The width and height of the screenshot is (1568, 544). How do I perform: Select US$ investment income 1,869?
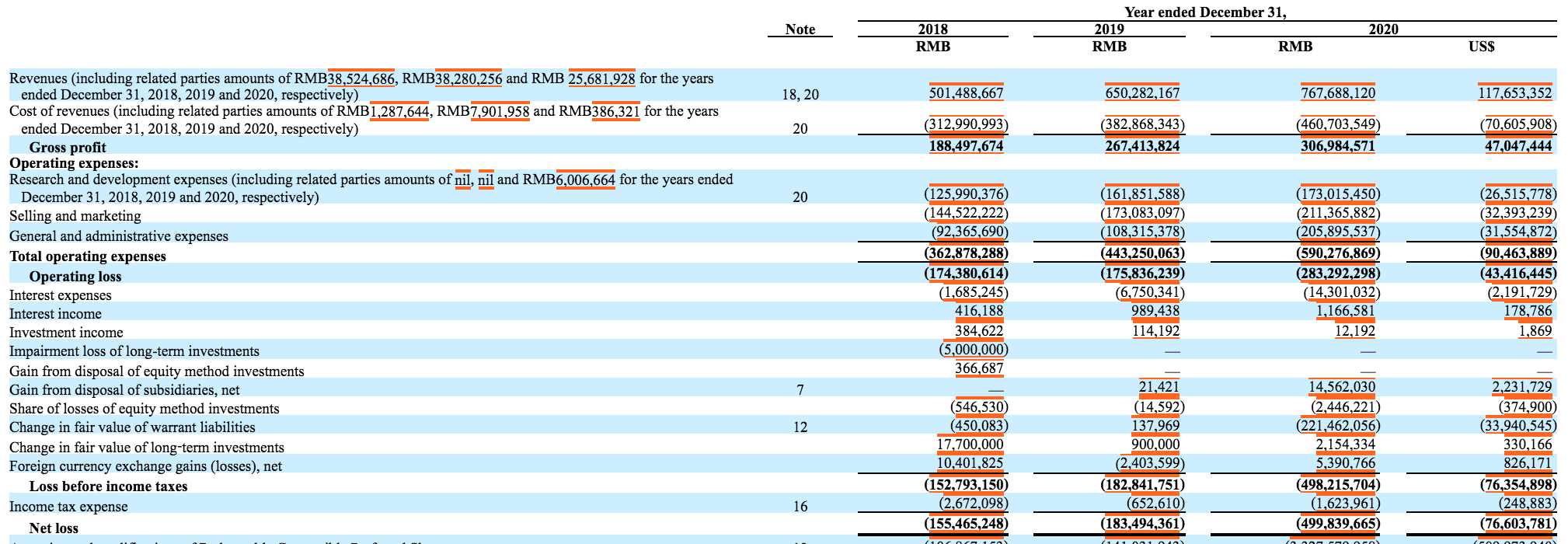[1536, 331]
